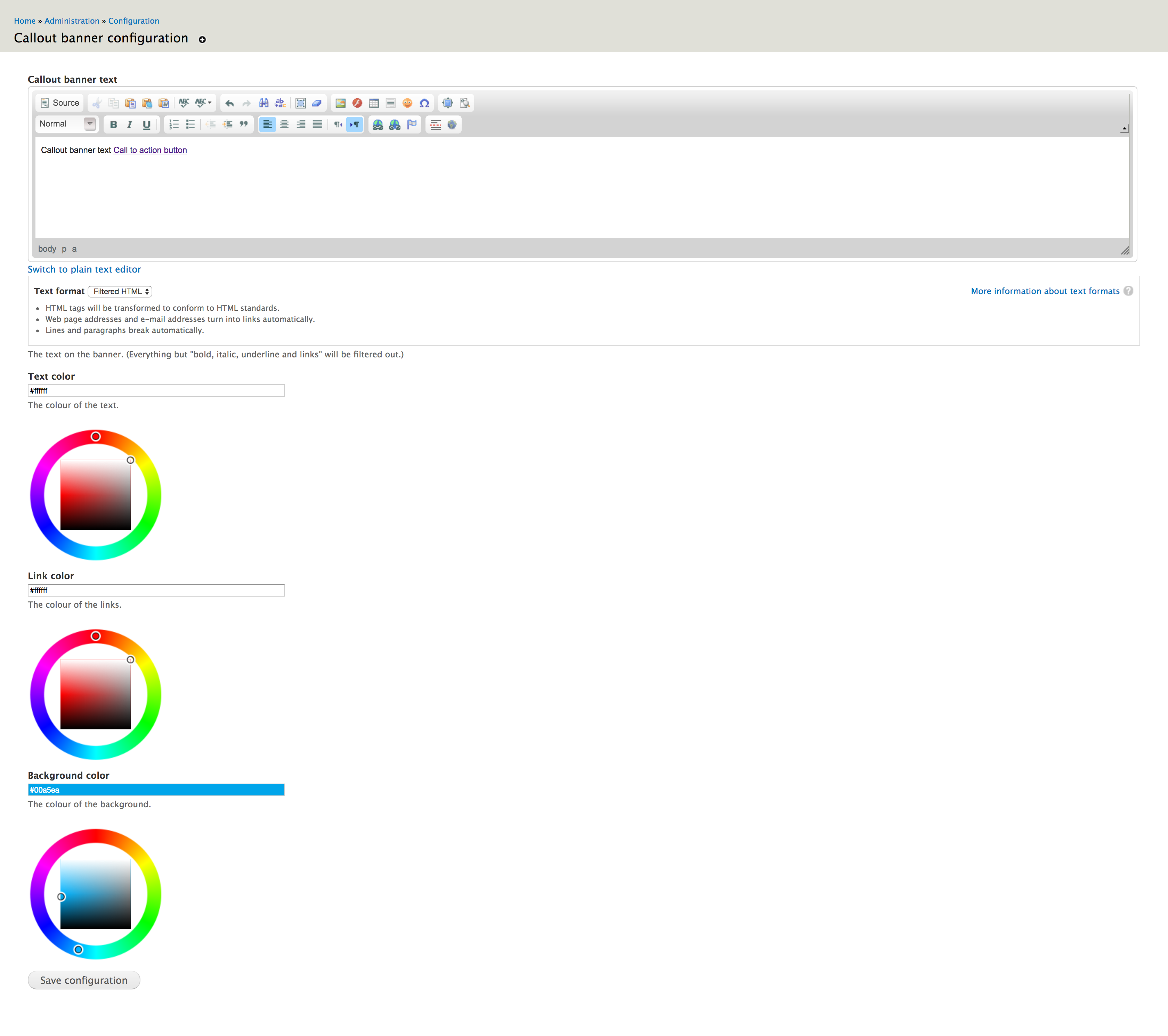Click the Find binoculars icon

point(263,103)
